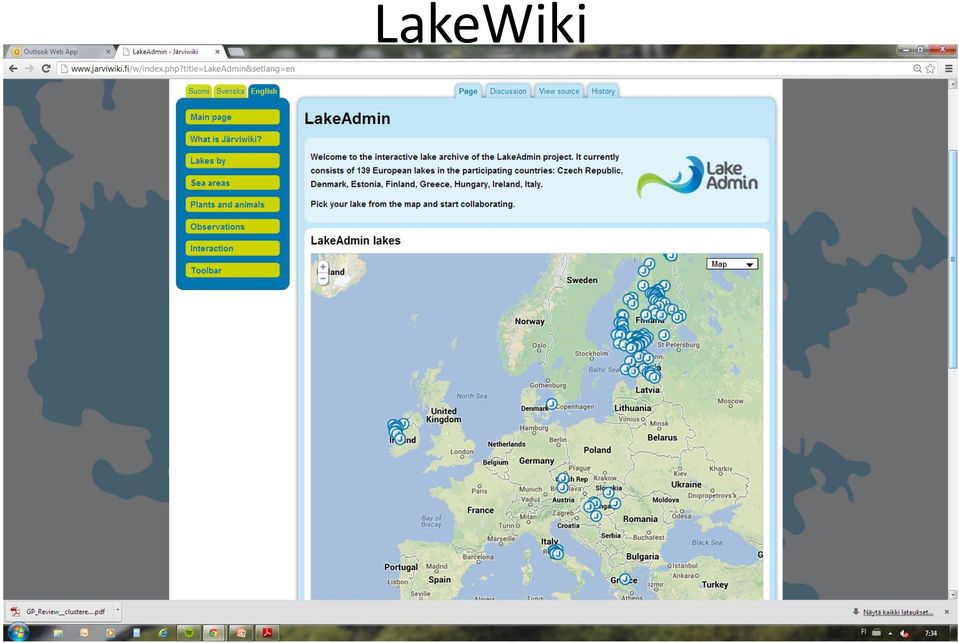
Task: Click the taskbar clock showing 7:34
Action: click(931, 633)
